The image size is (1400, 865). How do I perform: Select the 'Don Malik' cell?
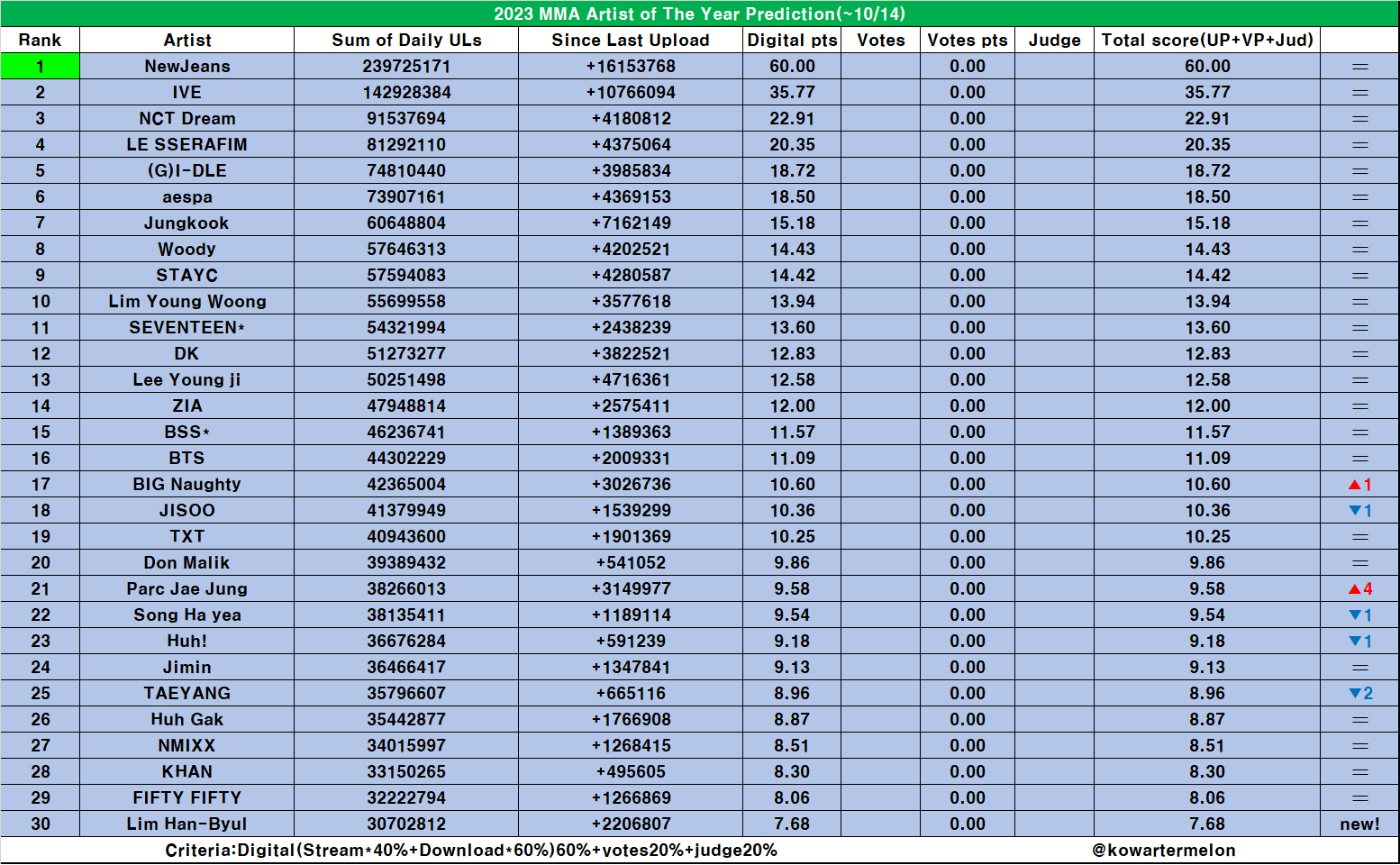[187, 563]
